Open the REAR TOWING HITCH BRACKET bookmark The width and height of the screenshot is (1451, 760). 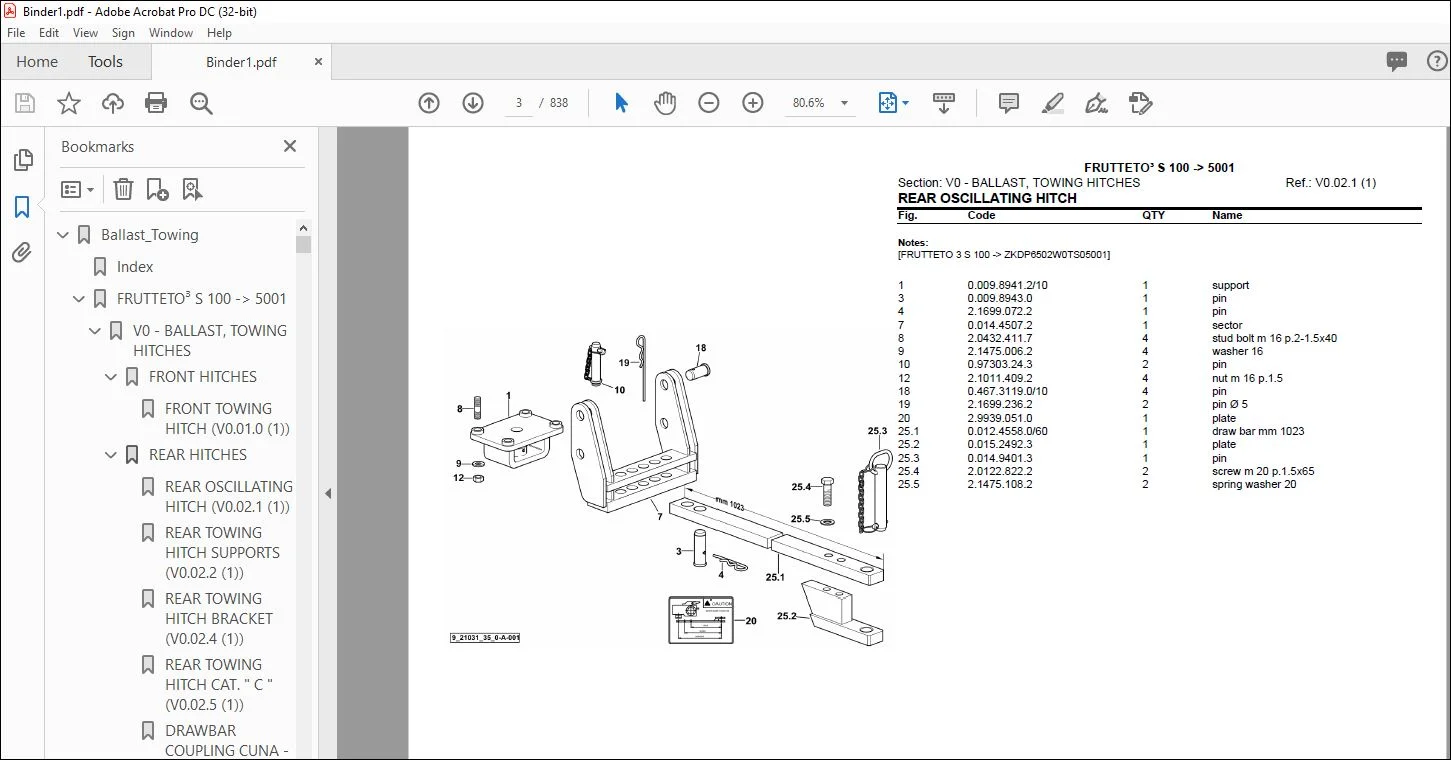pos(219,619)
